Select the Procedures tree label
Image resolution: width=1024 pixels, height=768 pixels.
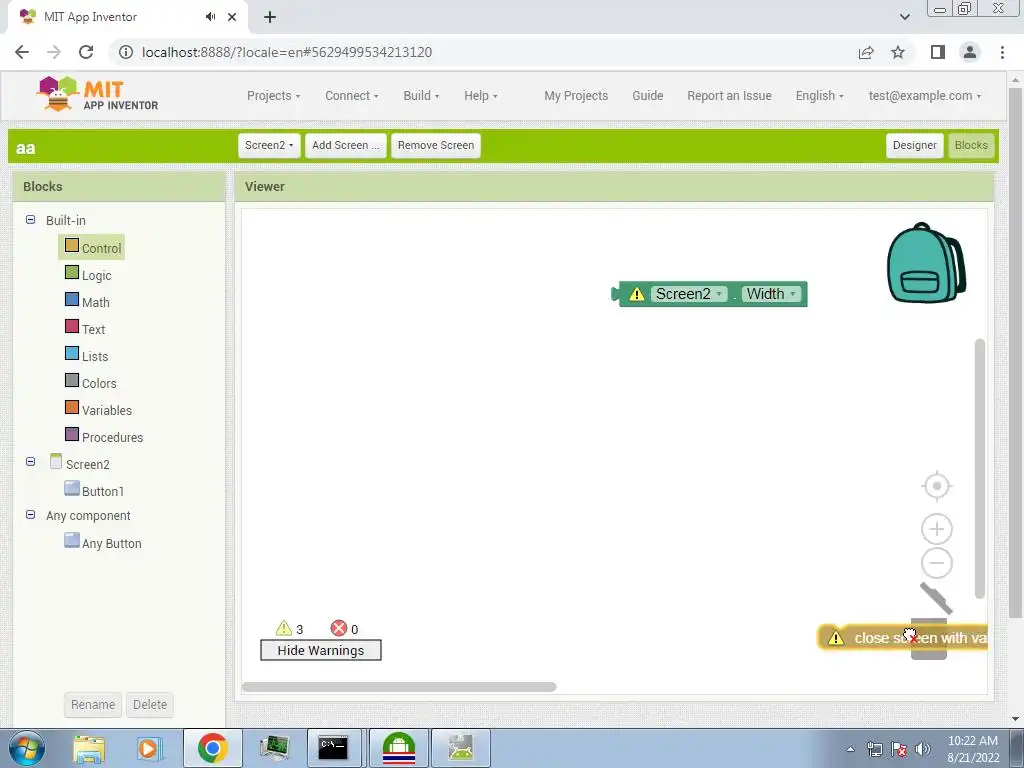(112, 438)
